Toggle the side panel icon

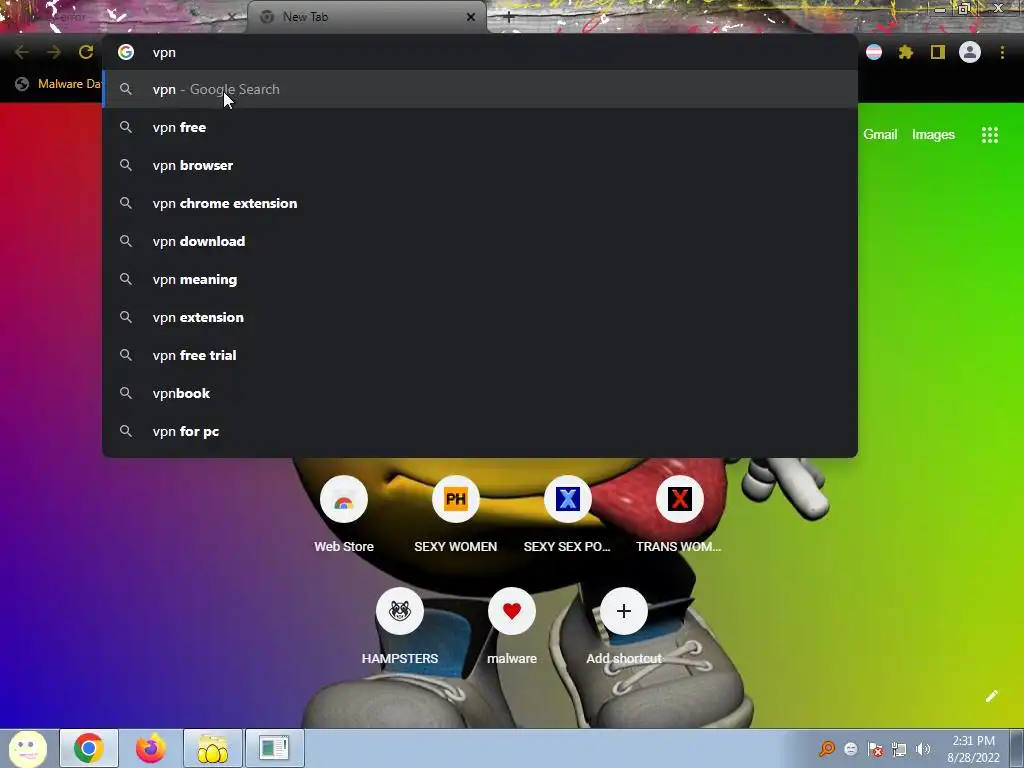coord(938,52)
